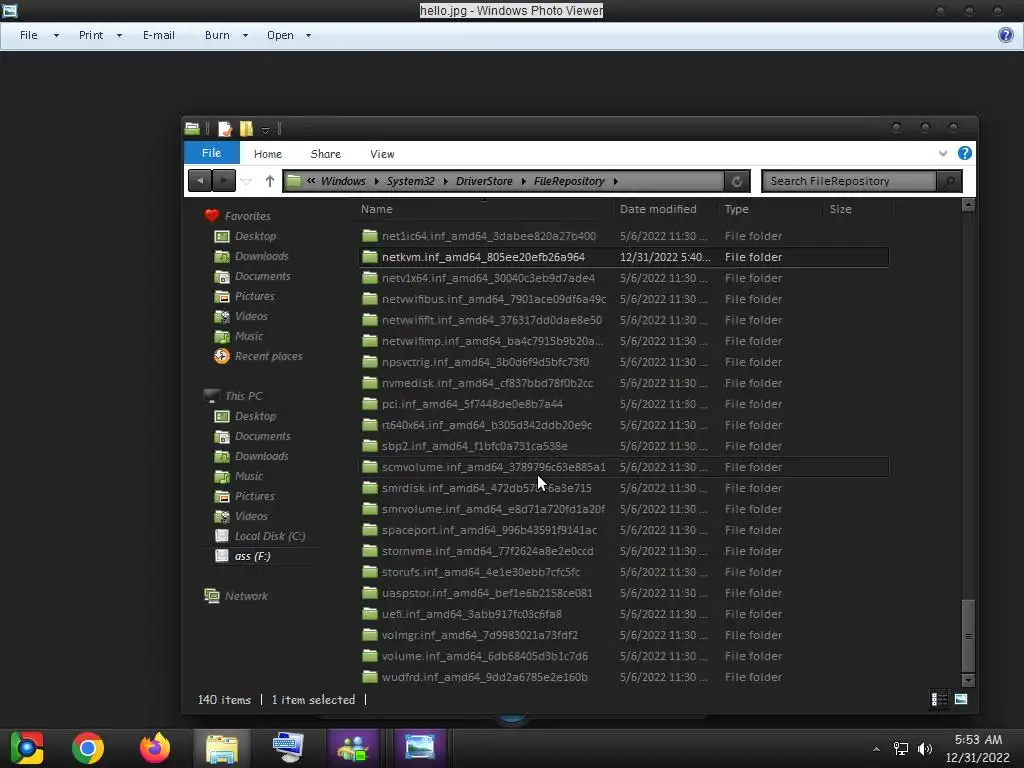
Task: Select the Favorites heart item in sidebar
Action: (237, 216)
